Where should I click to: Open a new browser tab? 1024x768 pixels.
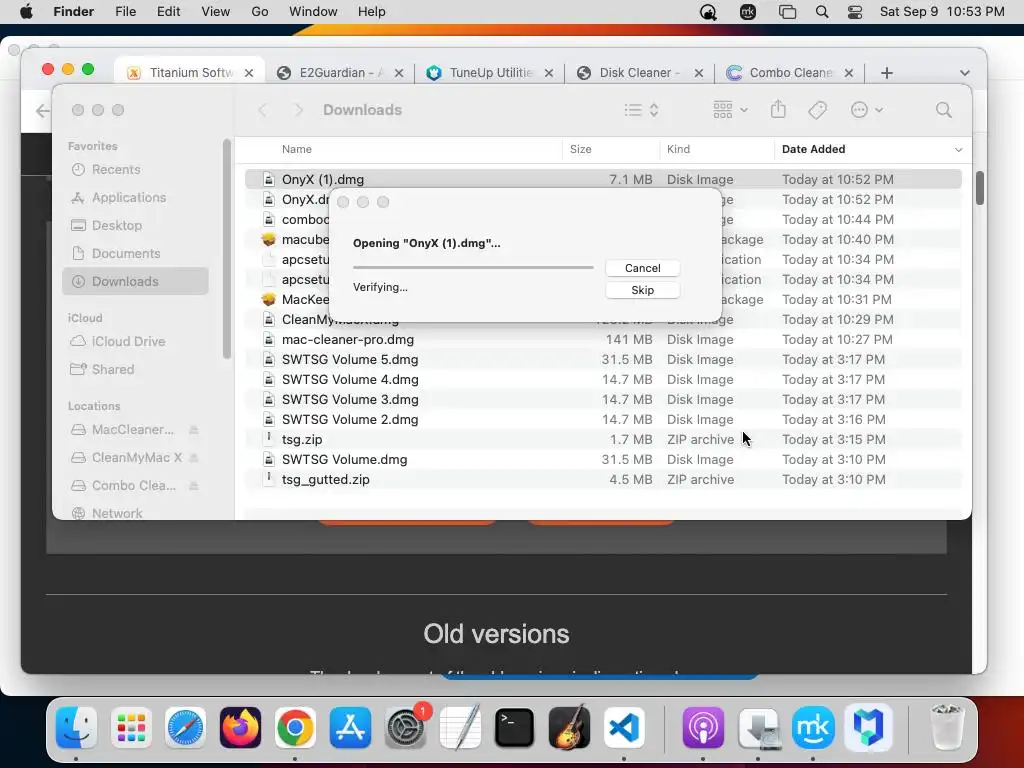coord(886,73)
